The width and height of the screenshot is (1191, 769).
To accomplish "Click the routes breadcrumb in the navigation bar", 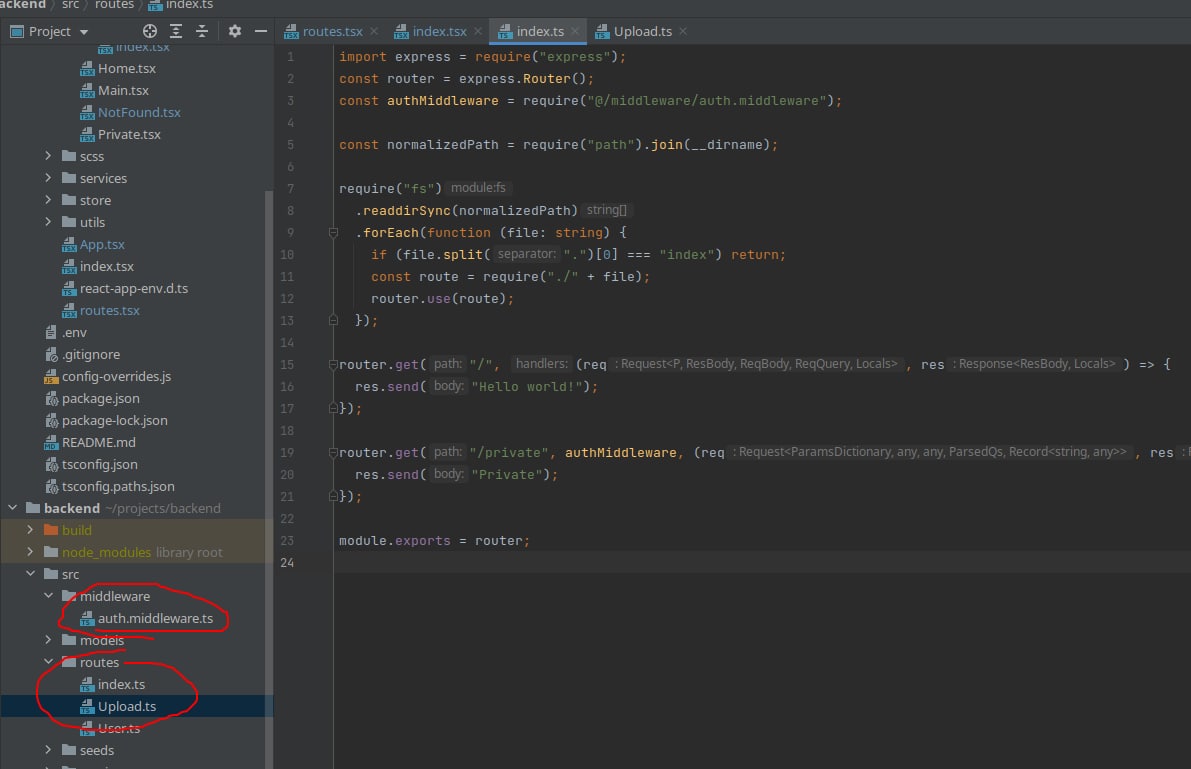I will [114, 5].
